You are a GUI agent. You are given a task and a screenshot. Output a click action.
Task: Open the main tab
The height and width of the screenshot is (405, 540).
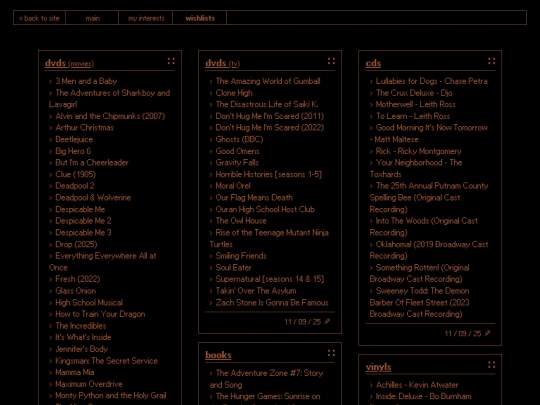[92, 18]
